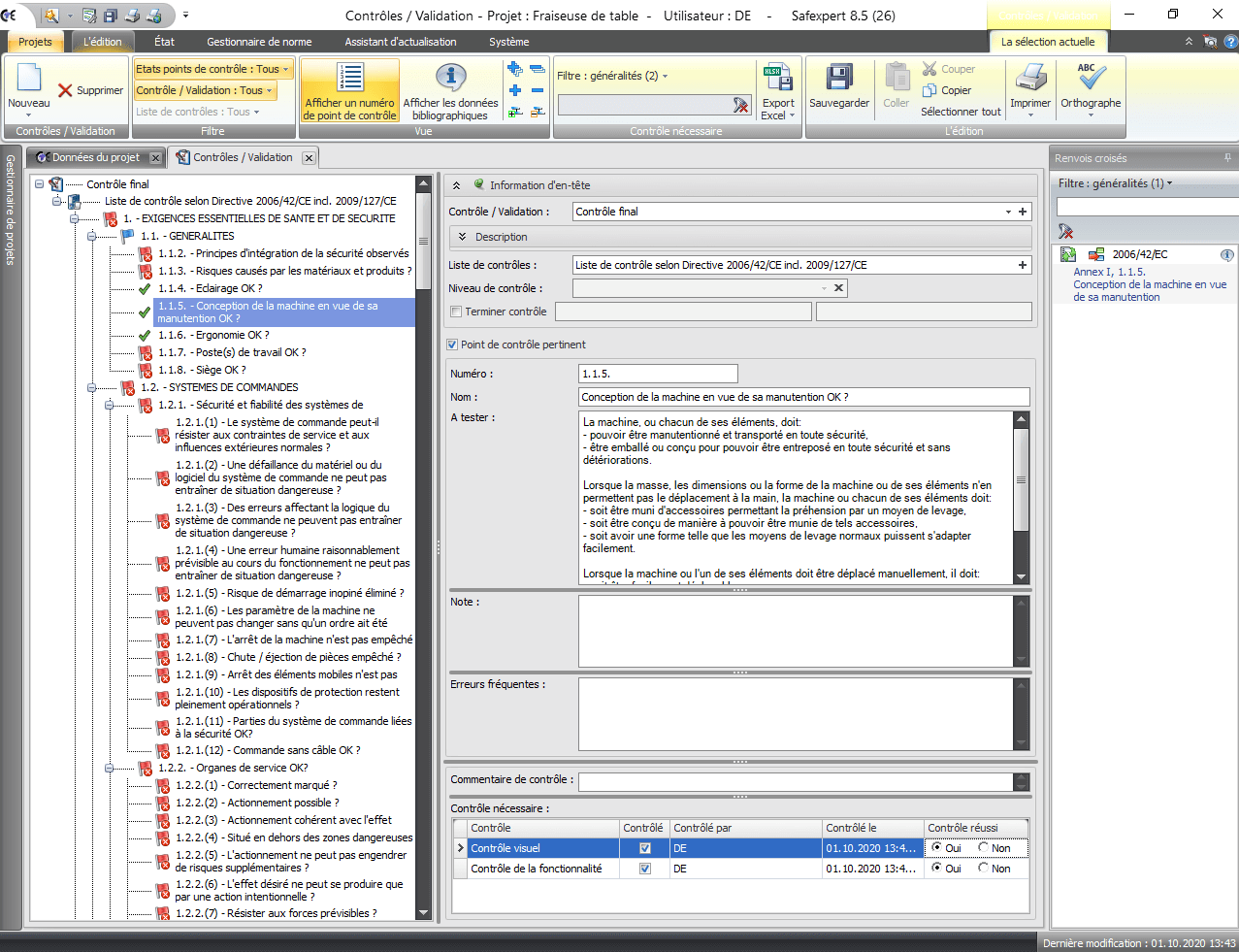
Task: Select Non for Contrôle visuel
Action: tap(984, 848)
